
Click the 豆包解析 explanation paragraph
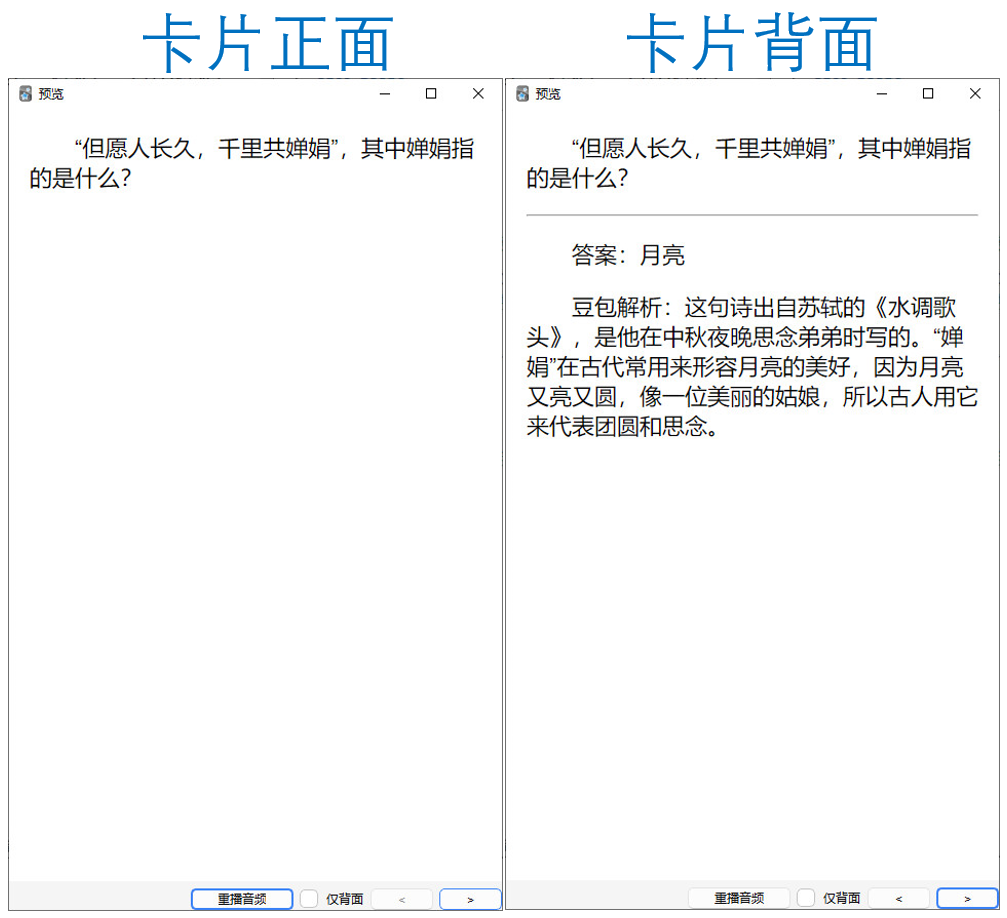click(752, 367)
